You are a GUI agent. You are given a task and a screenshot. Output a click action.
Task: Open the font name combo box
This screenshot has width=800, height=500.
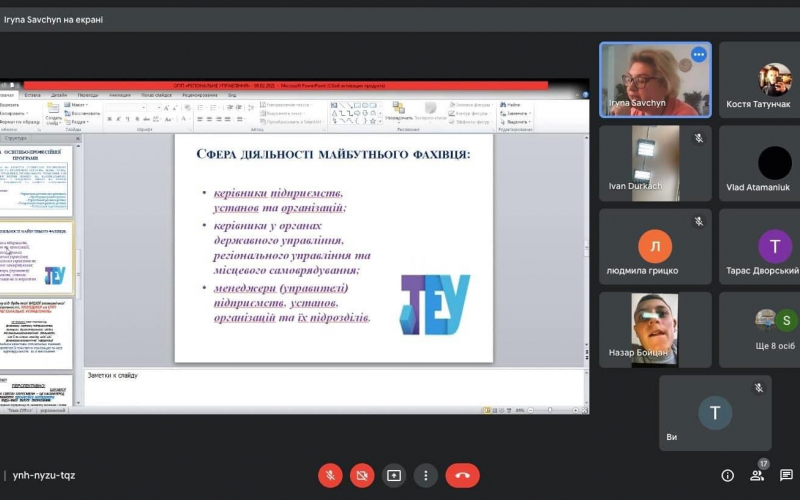coord(126,108)
